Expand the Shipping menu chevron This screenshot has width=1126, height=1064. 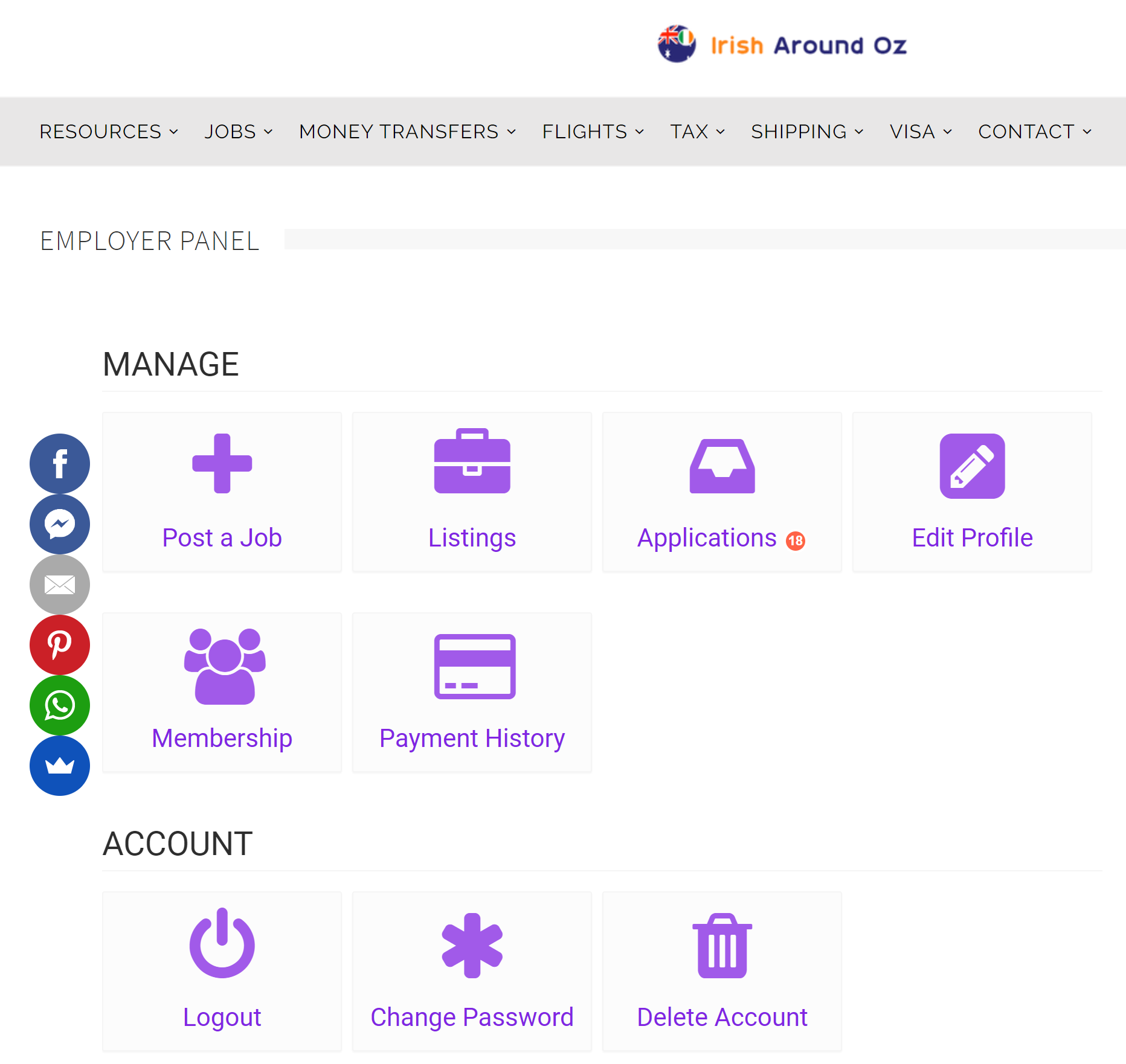[x=859, y=132]
